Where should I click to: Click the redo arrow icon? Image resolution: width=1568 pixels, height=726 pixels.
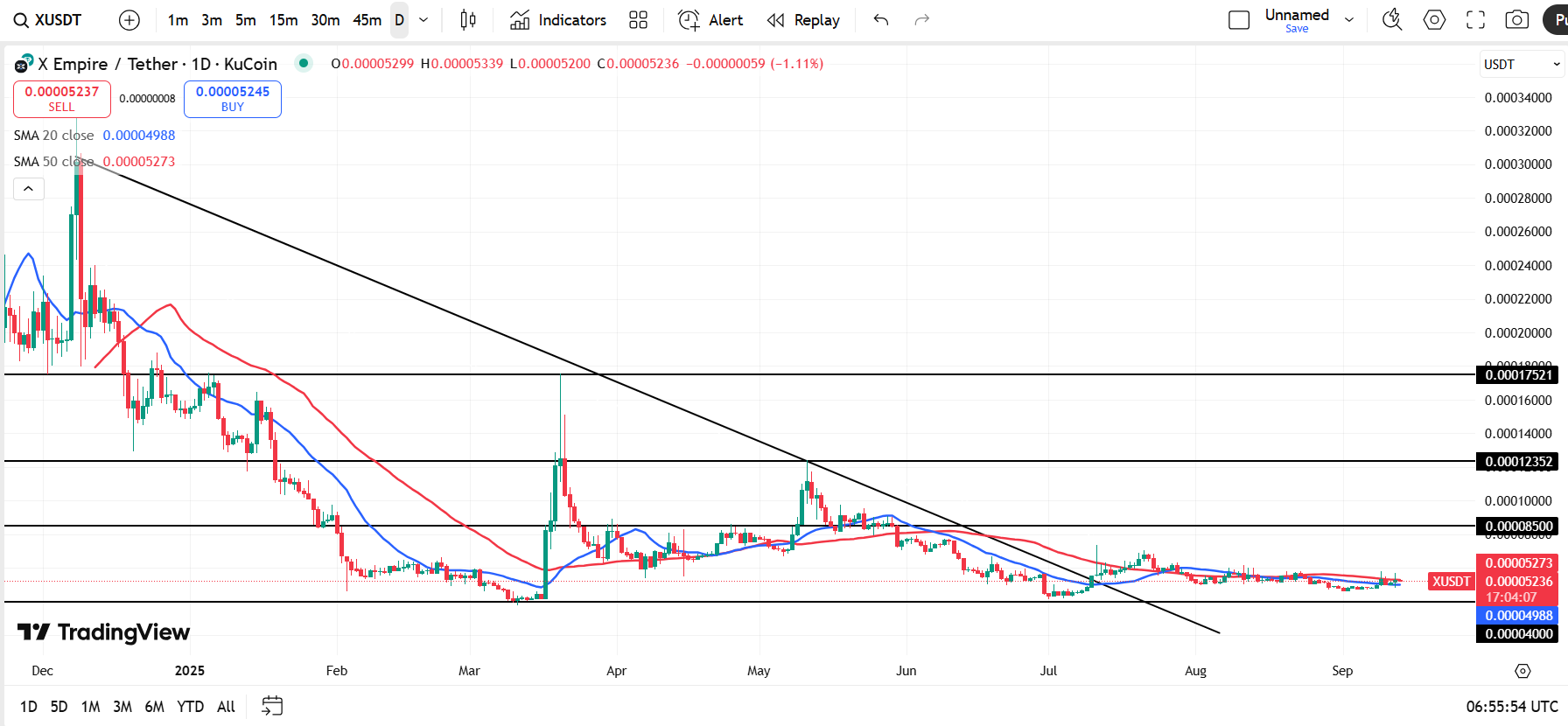point(922,20)
